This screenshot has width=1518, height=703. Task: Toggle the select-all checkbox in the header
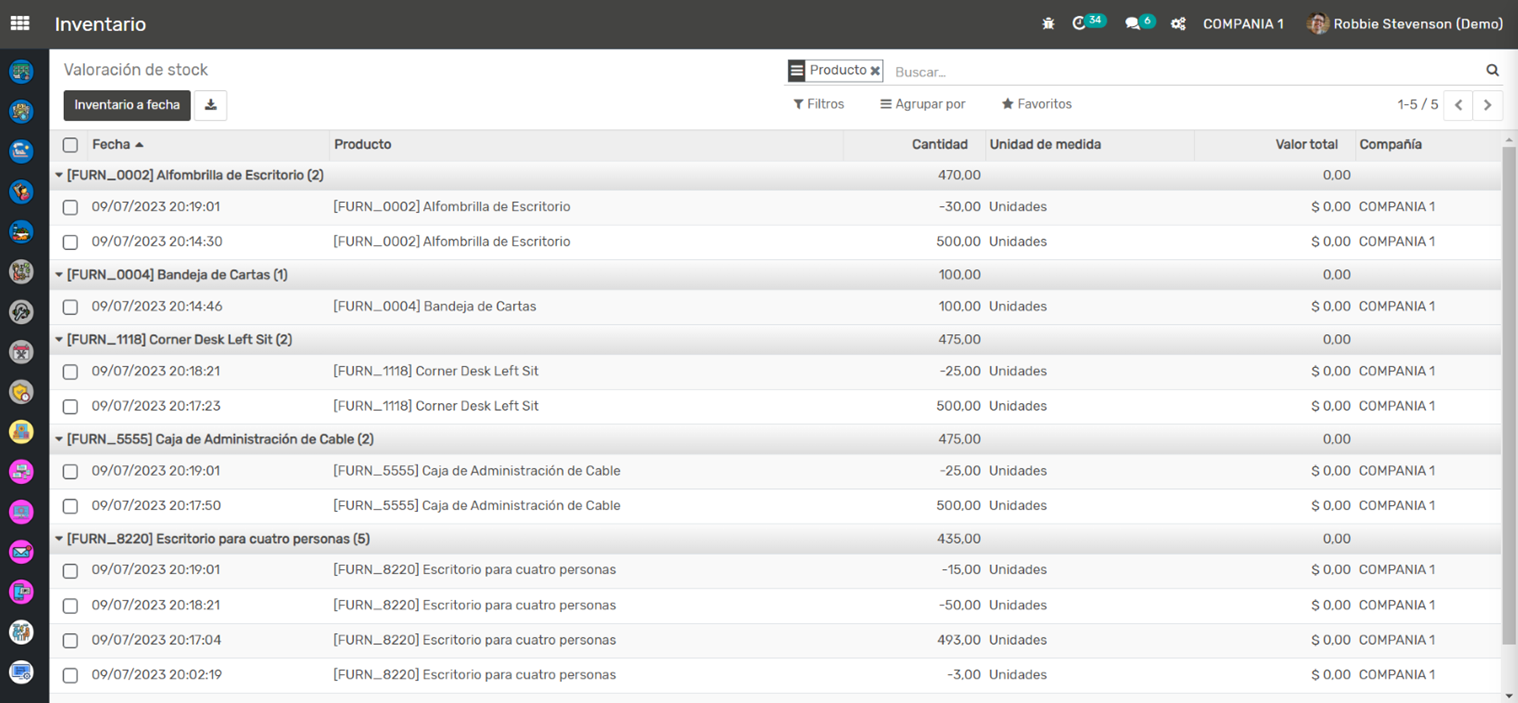[70, 145]
